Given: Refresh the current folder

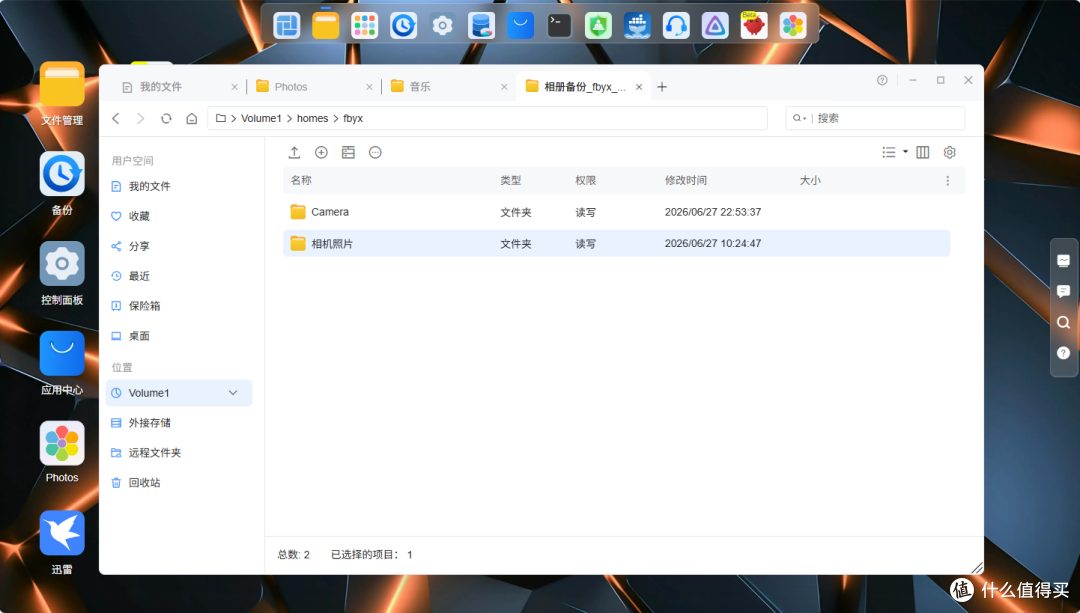Looking at the screenshot, I should pyautogui.click(x=166, y=118).
